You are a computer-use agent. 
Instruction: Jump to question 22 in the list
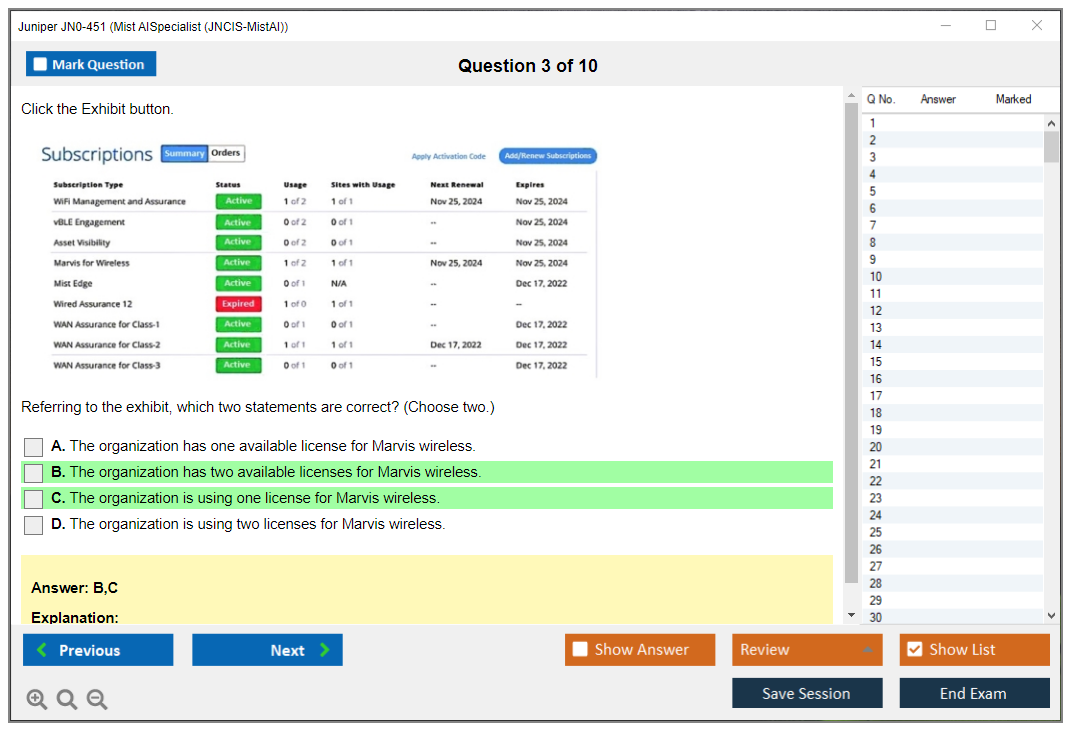pos(876,481)
